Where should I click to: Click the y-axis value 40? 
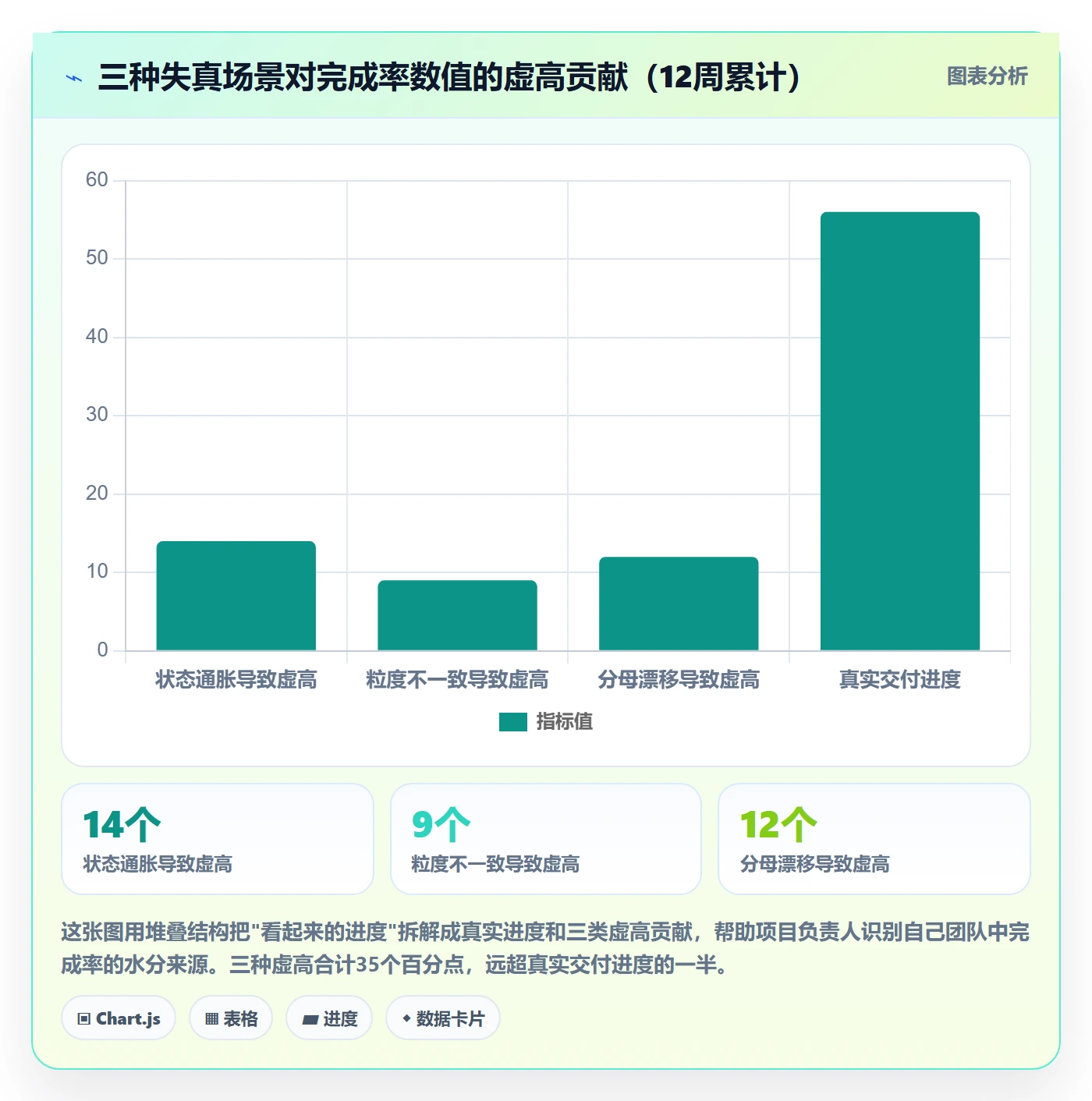click(97, 337)
